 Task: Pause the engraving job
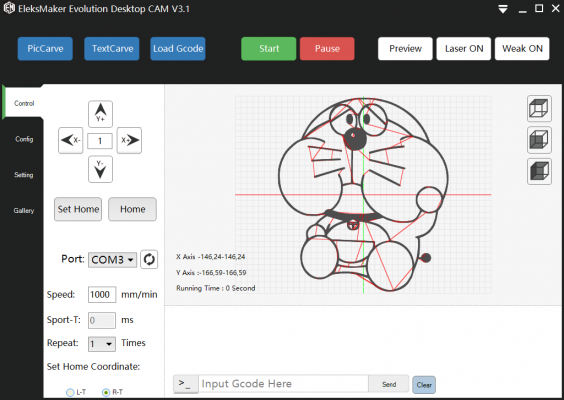point(327,49)
